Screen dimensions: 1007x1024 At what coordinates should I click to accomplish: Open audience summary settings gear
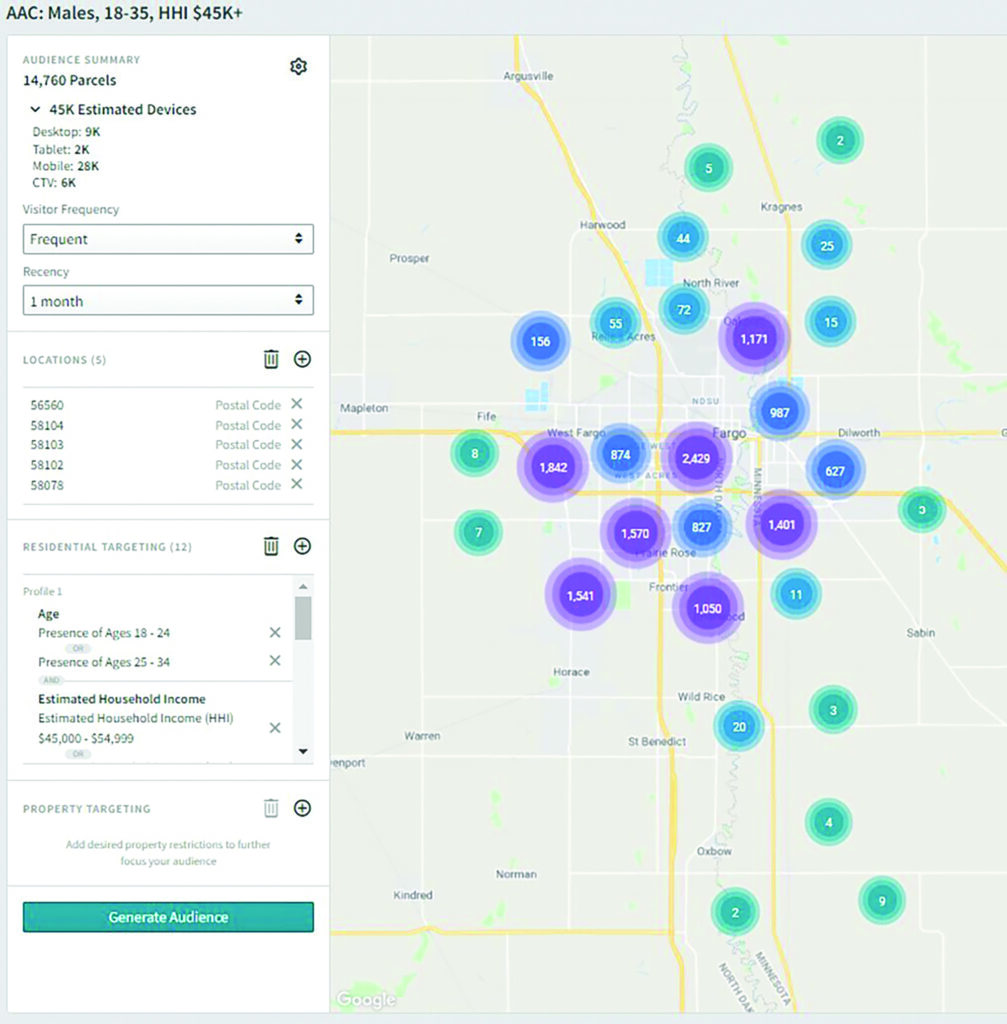(x=298, y=67)
